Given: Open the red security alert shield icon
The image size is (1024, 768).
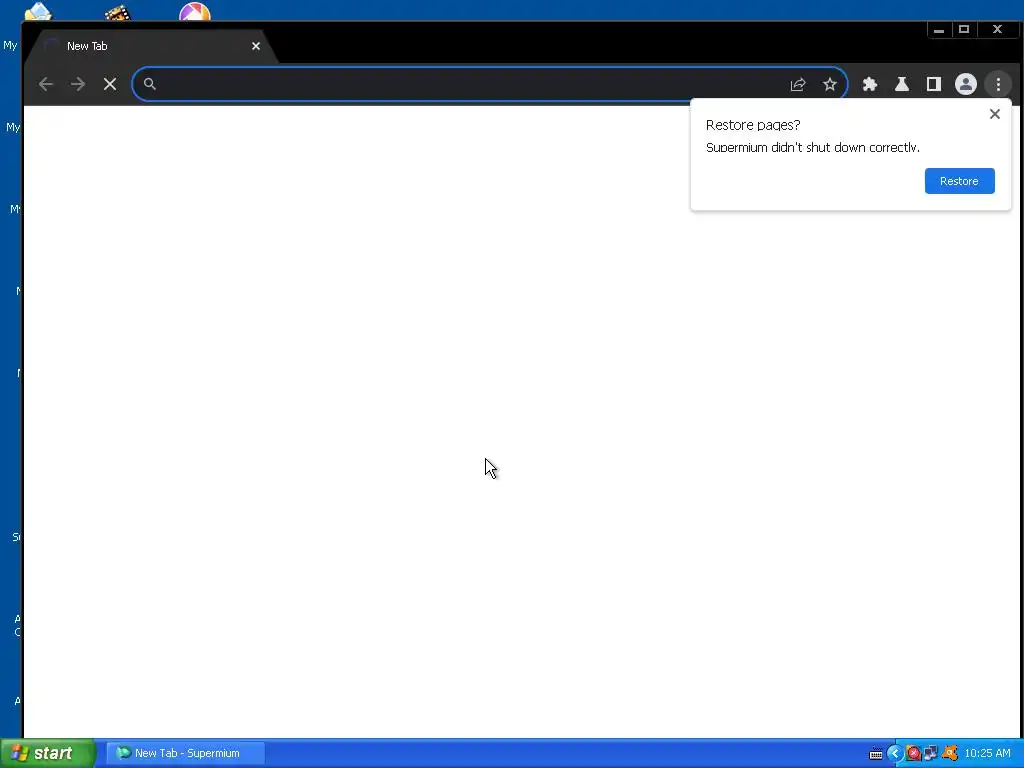Looking at the screenshot, I should [913, 754].
